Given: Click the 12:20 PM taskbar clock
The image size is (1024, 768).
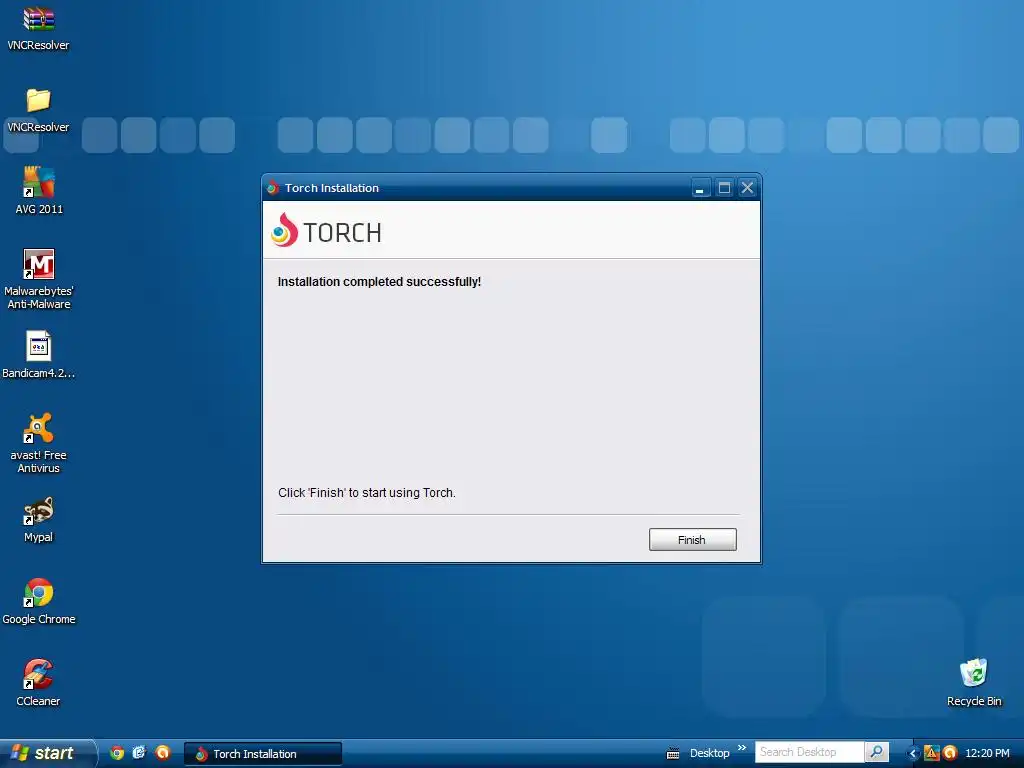Looking at the screenshot, I should tap(987, 753).
